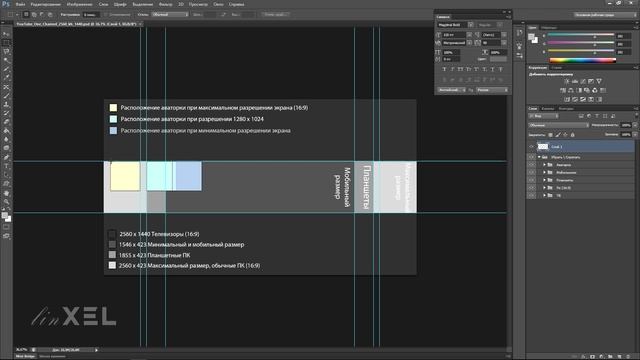
Task: Expand the Планшеты layer group
Action: point(544,180)
